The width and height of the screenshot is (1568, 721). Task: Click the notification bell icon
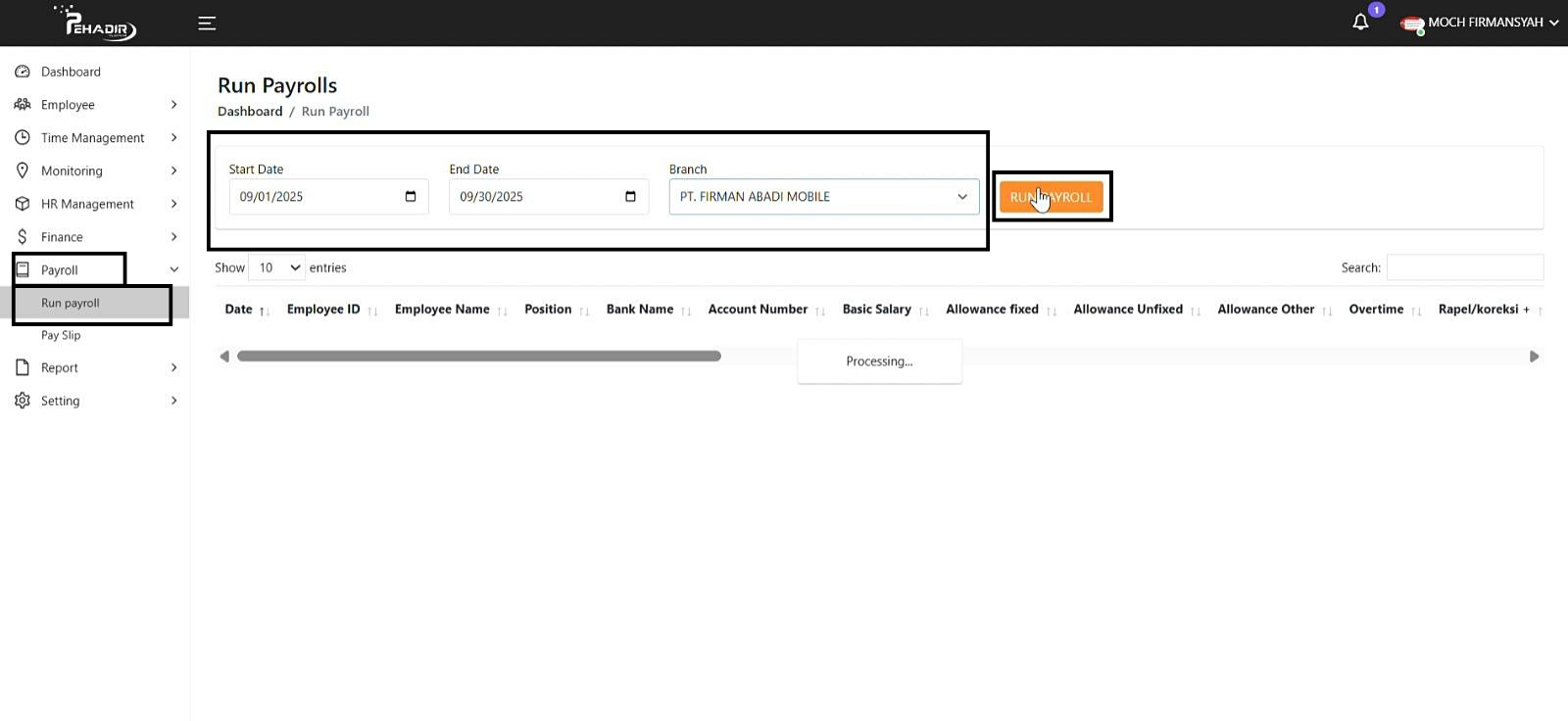tap(1360, 23)
